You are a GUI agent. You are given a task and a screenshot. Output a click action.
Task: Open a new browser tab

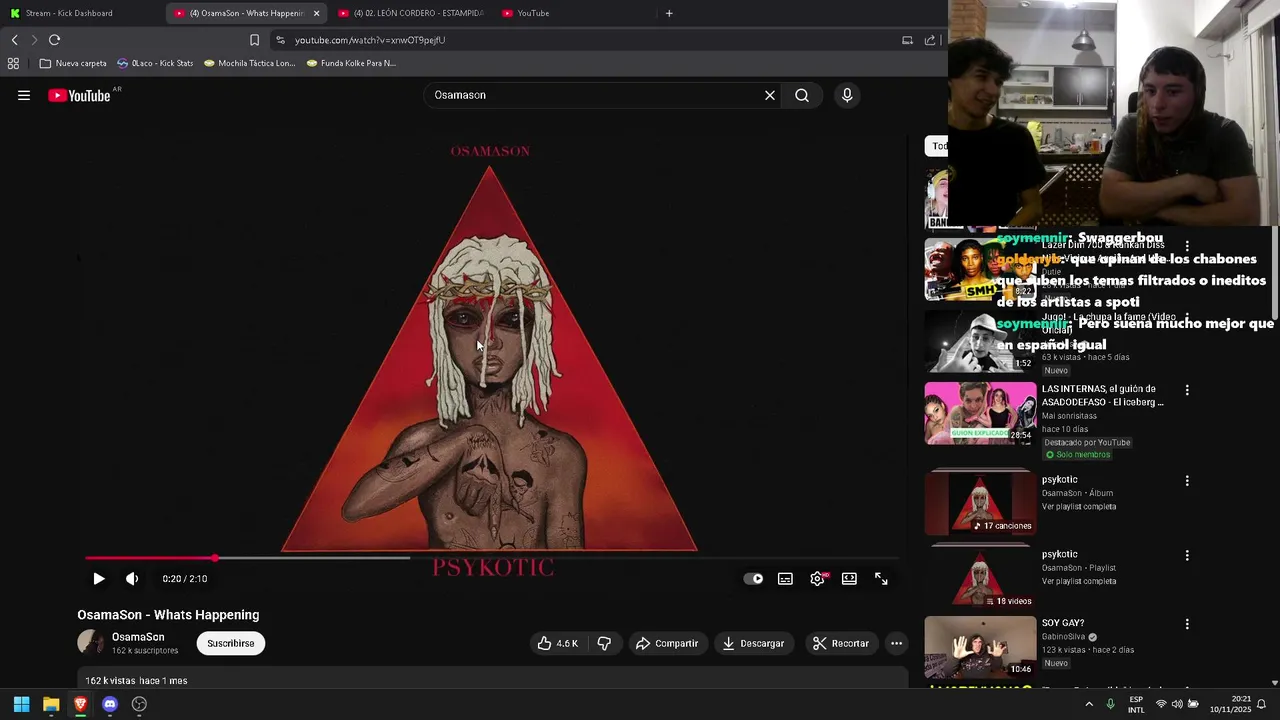(x=669, y=13)
